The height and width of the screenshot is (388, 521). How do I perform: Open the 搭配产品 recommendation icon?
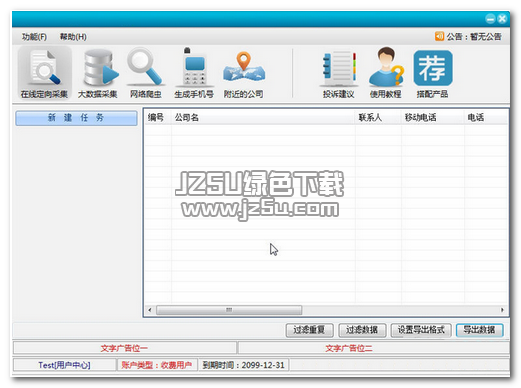point(433,73)
